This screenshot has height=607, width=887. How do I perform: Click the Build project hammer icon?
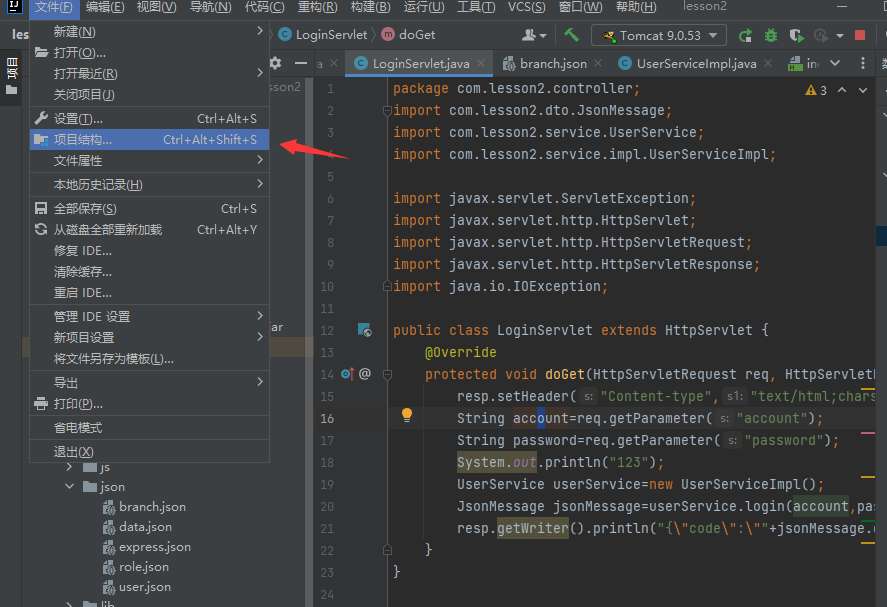pos(571,35)
